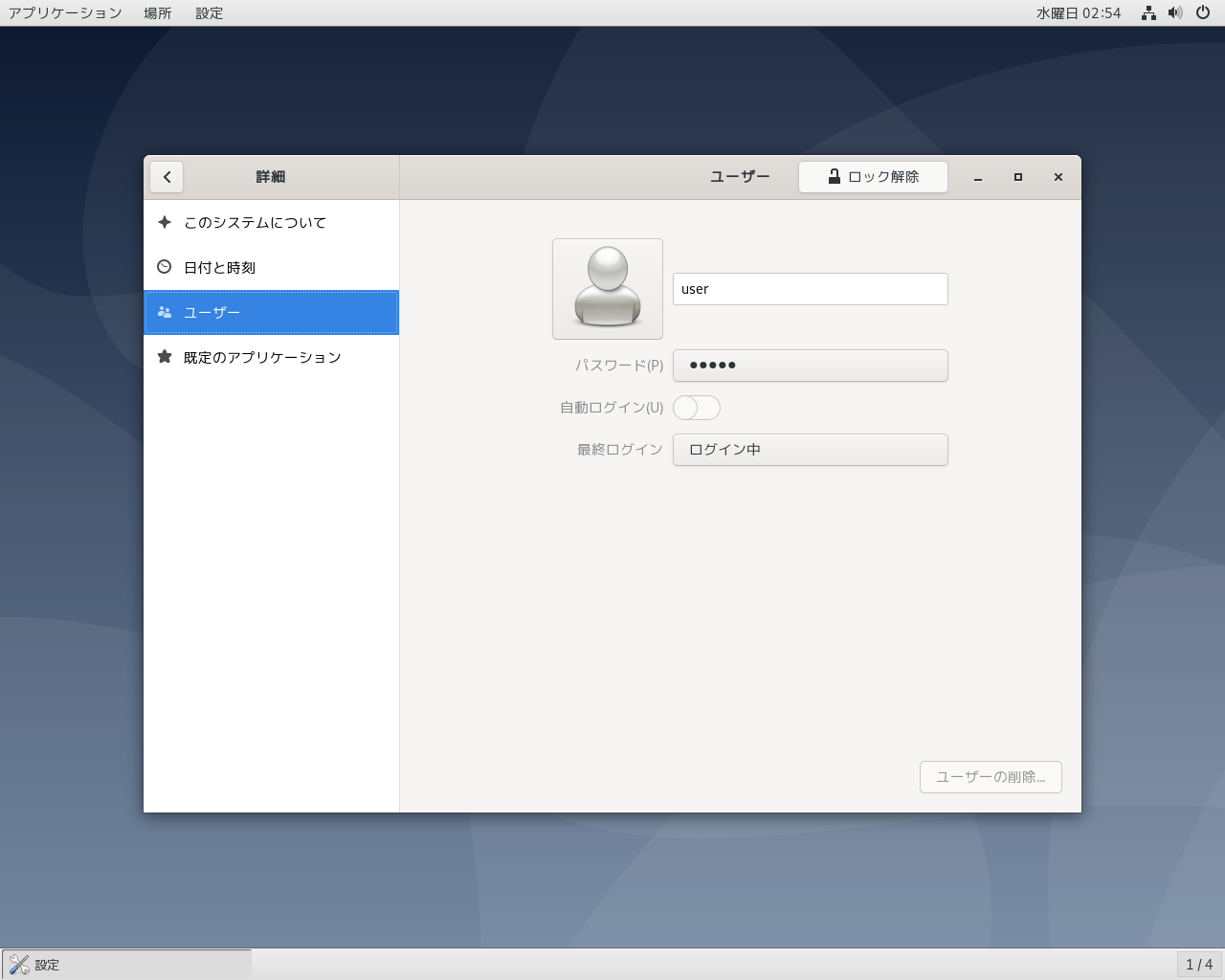The image size is (1225, 980).
Task: Go back with the left chevron button
Action: [x=167, y=177]
